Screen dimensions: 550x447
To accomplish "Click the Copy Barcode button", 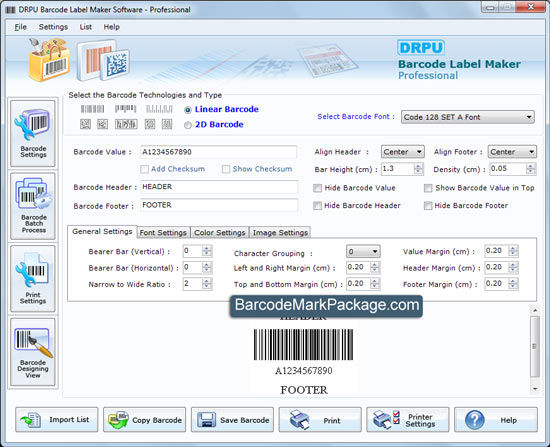I will 145,420.
